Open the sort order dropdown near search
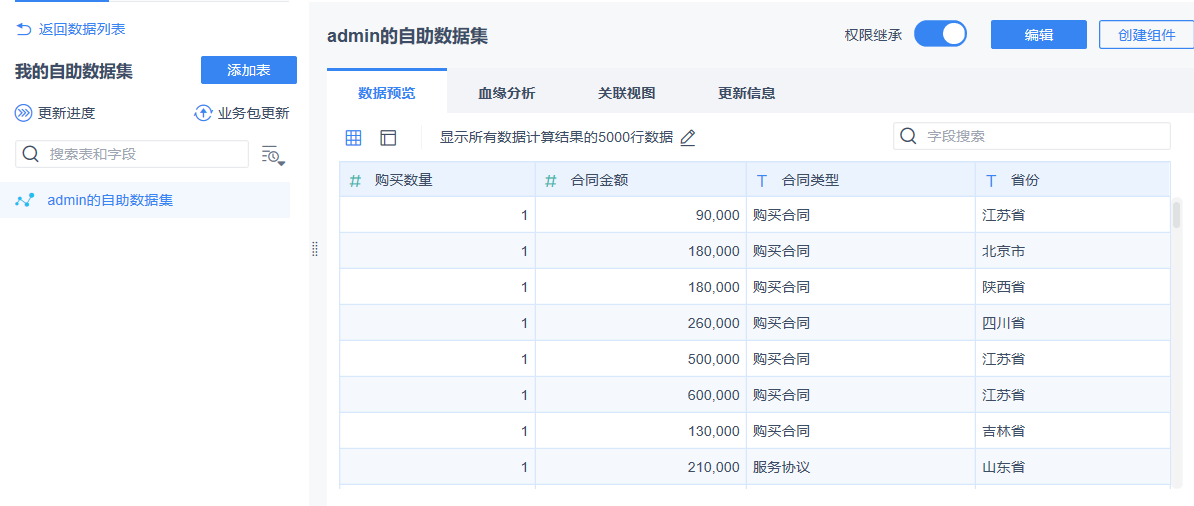This screenshot has width=1194, height=506. tap(272, 154)
